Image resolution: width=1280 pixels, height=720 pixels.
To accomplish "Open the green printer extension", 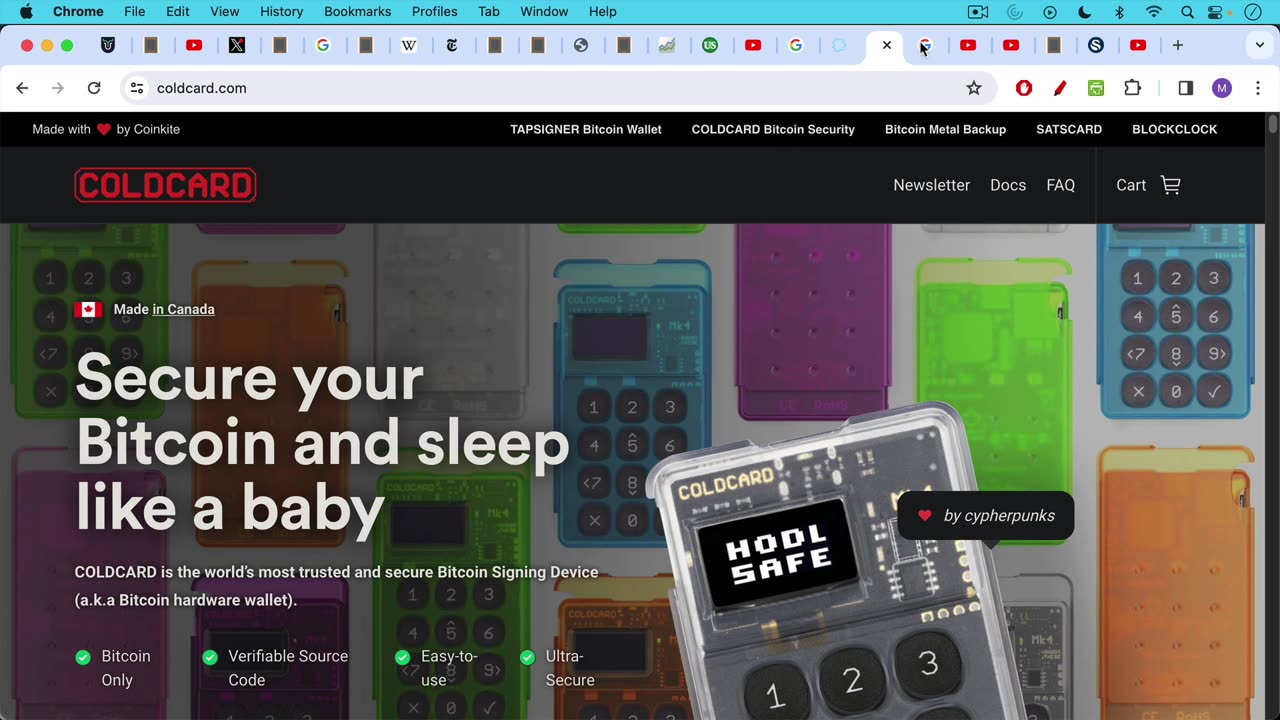I will click(x=1096, y=88).
